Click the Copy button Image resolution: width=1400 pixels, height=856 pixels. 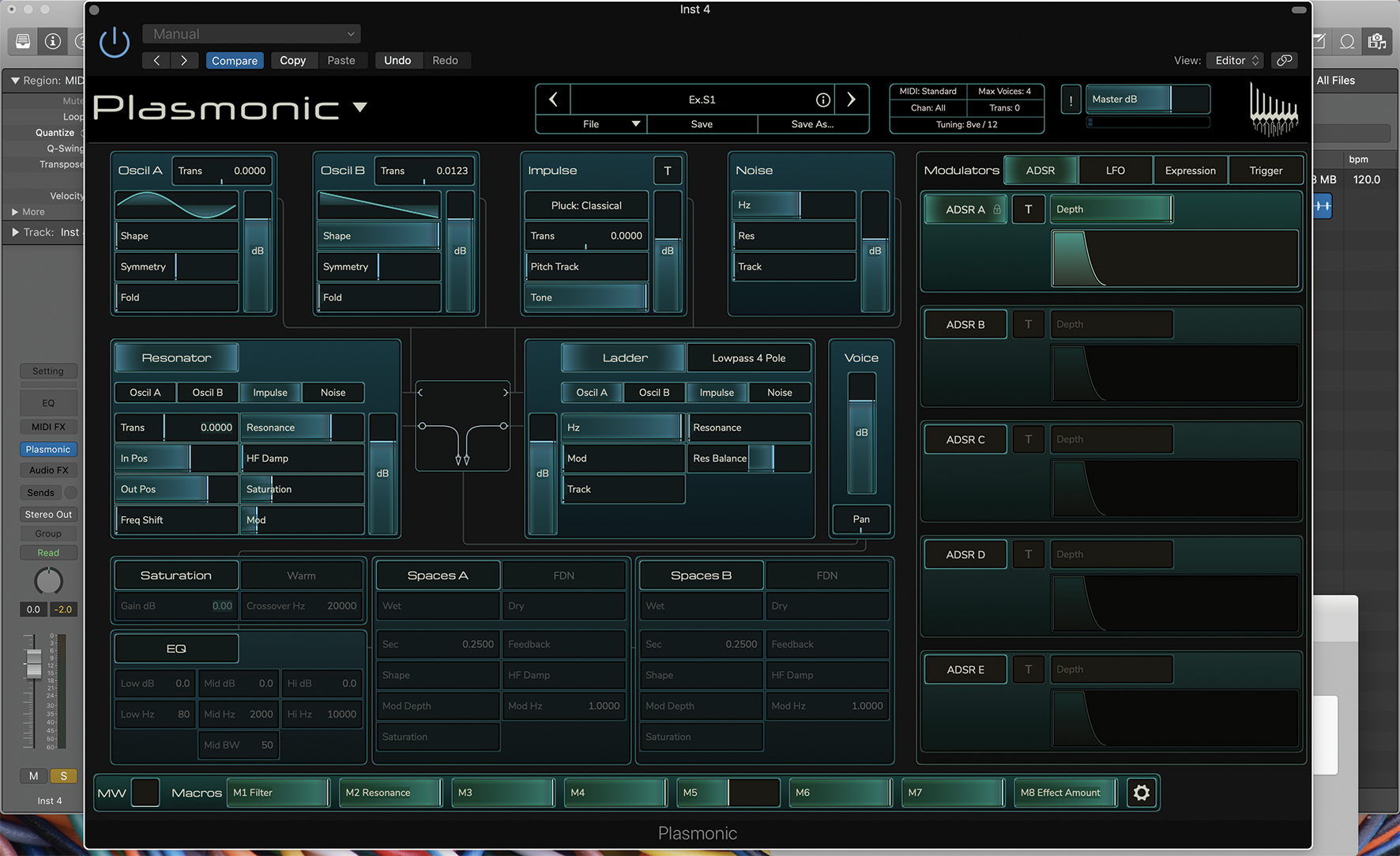tap(292, 60)
